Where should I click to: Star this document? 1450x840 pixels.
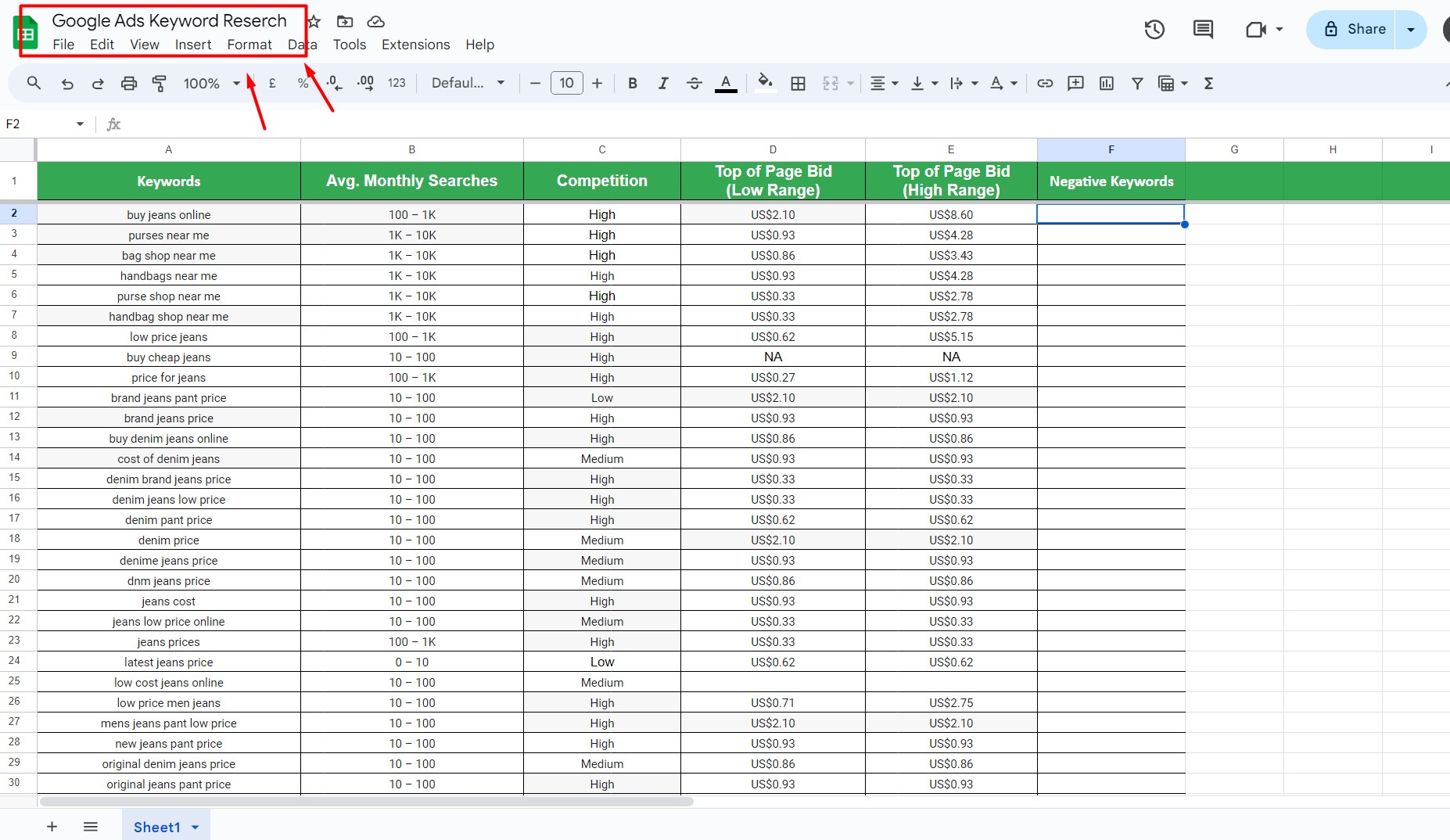(314, 21)
